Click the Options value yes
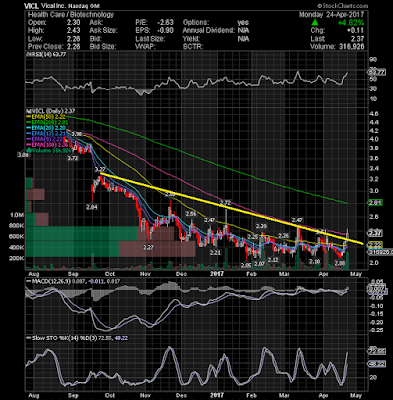The width and height of the screenshot is (393, 400). point(243,22)
